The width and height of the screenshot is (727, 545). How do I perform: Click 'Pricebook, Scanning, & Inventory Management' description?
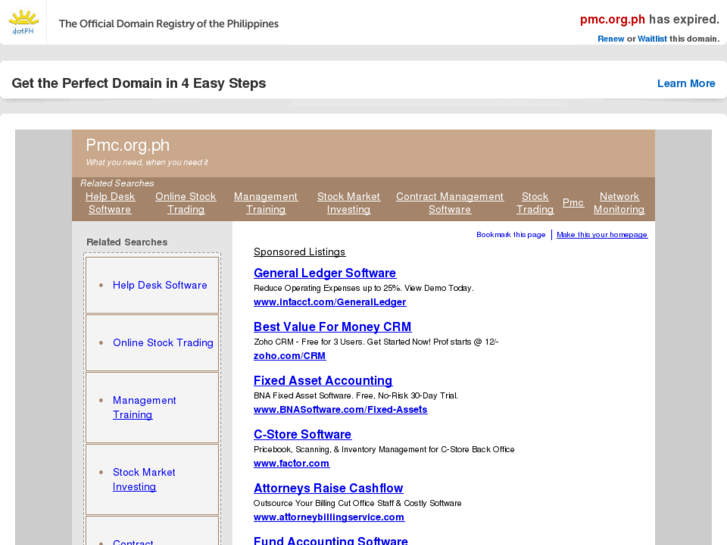(x=384, y=449)
